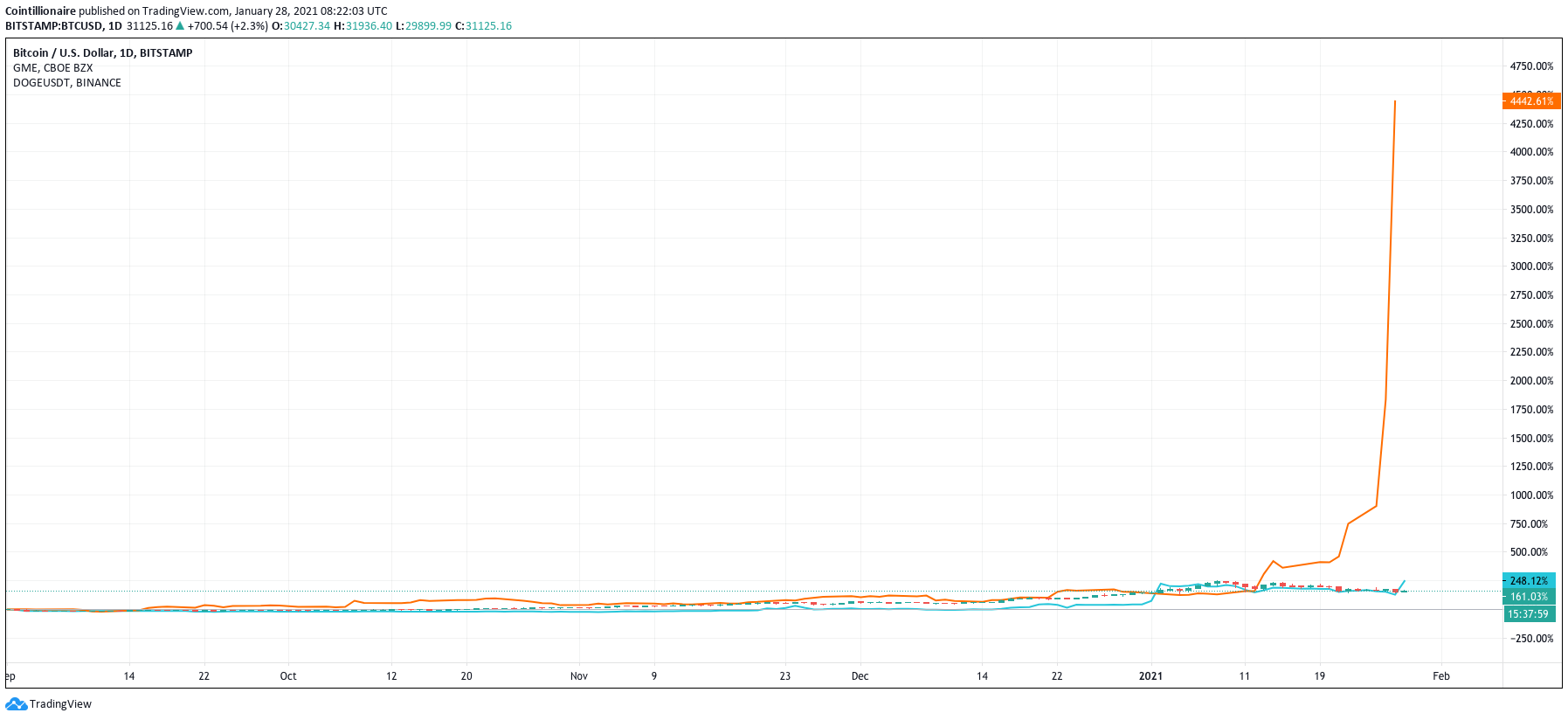Screen dimensions: 1568x720
Task: Click the green up-triangle change indicator
Action: click(x=180, y=26)
